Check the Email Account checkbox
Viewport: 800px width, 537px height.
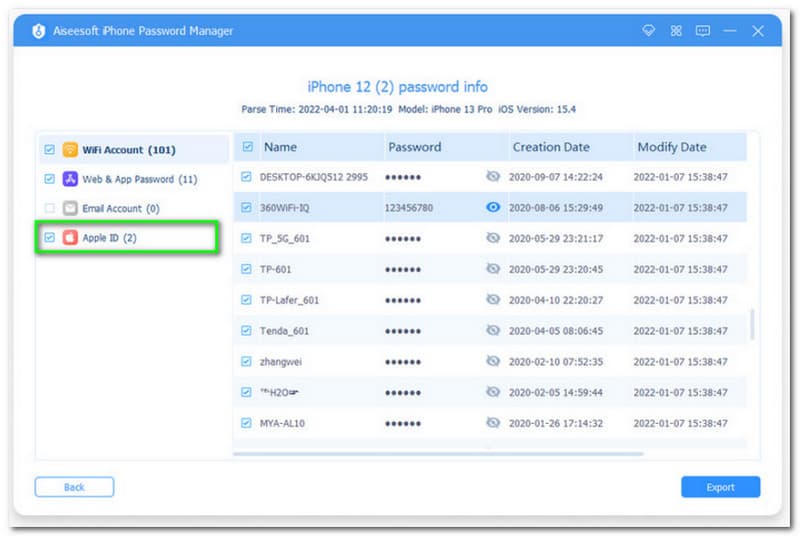pyautogui.click(x=49, y=208)
